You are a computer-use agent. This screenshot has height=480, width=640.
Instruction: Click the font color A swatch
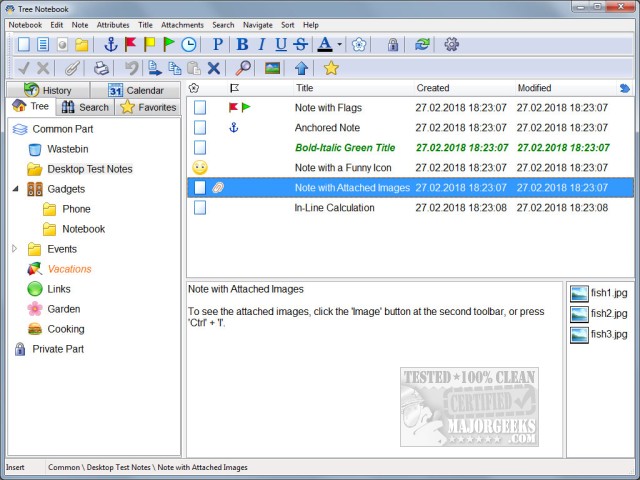click(324, 45)
